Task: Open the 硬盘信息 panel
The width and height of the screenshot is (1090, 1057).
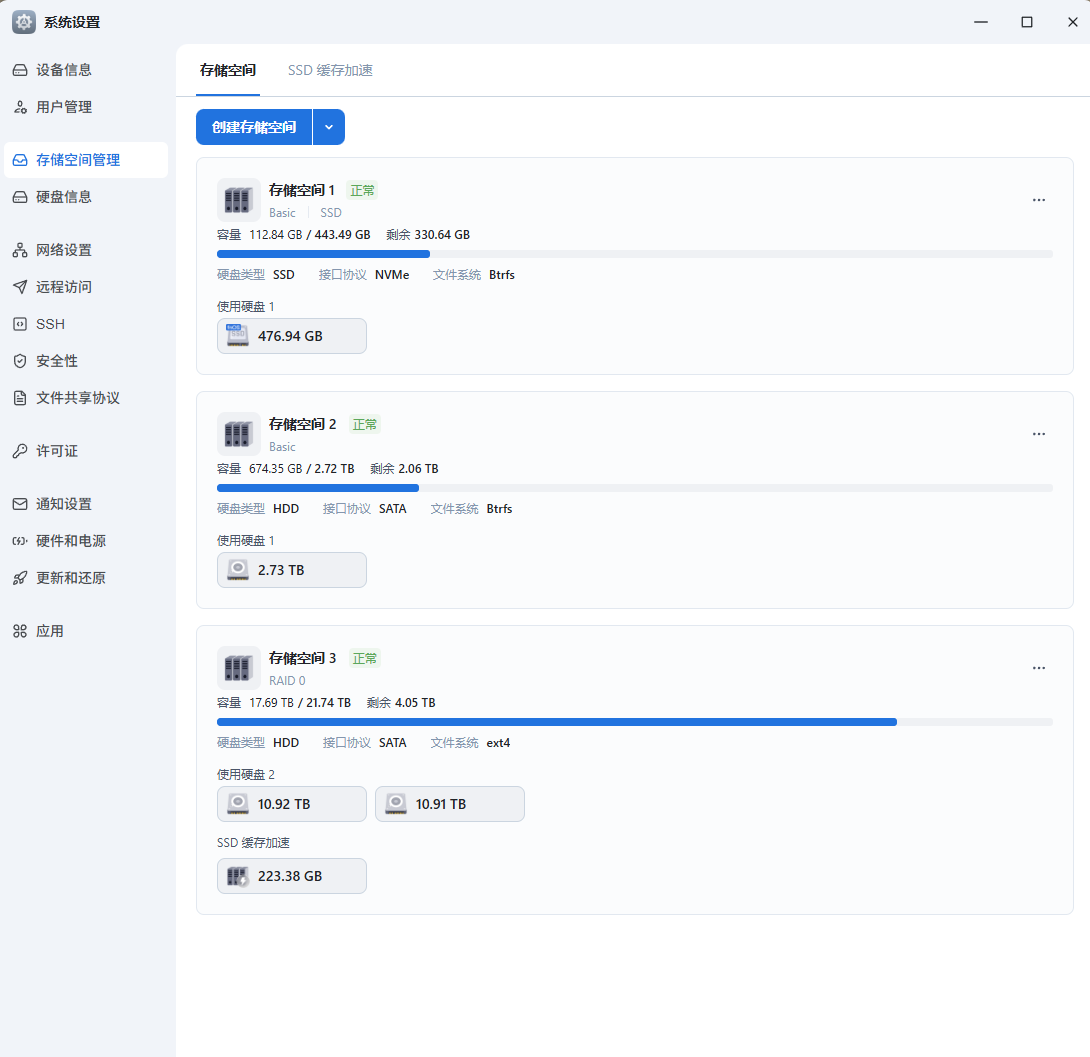Action: click(66, 196)
